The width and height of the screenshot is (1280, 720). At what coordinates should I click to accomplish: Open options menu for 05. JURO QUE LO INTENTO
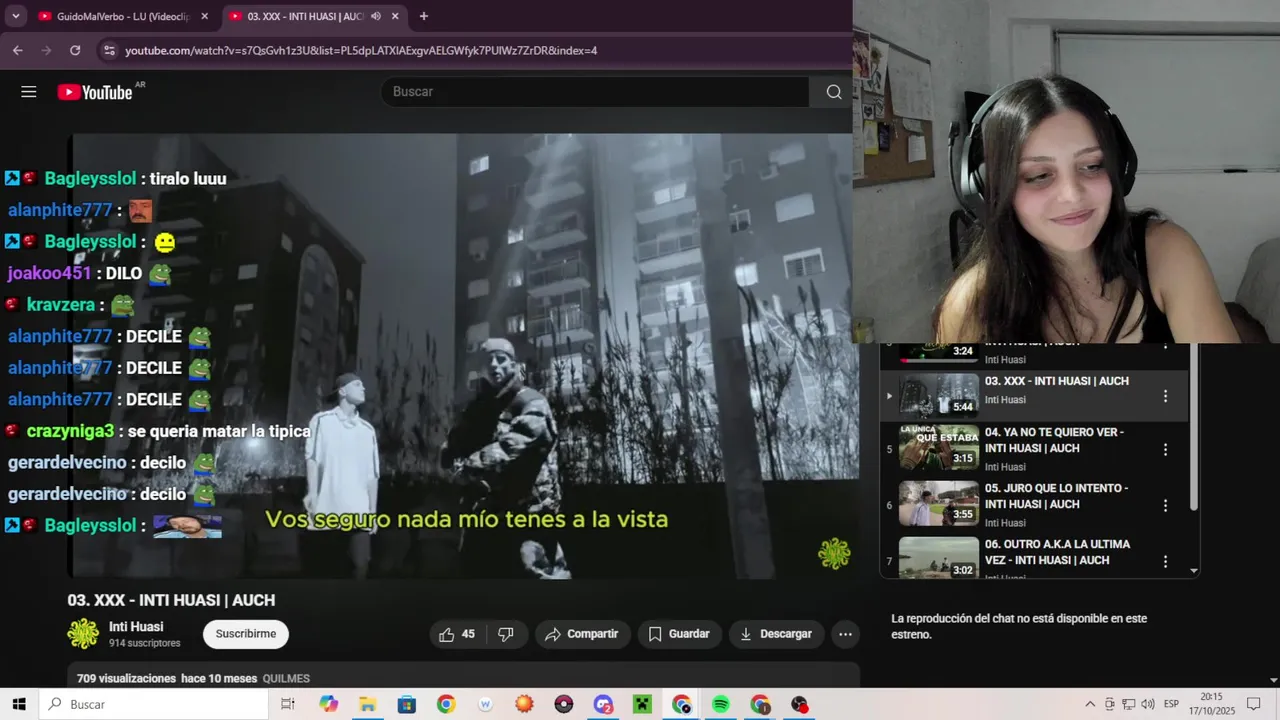coord(1165,506)
